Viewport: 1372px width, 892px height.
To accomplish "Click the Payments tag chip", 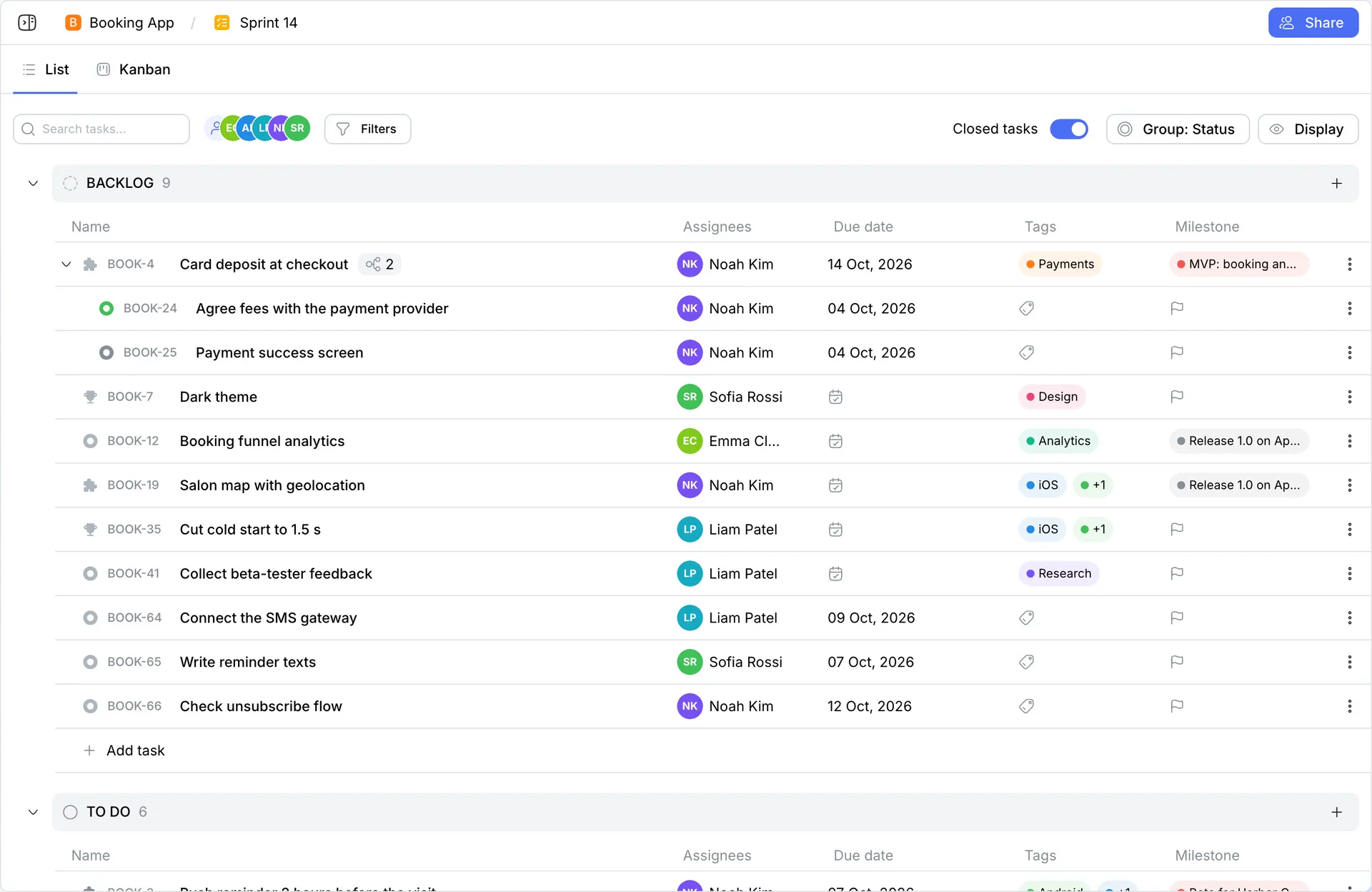I will [x=1060, y=264].
